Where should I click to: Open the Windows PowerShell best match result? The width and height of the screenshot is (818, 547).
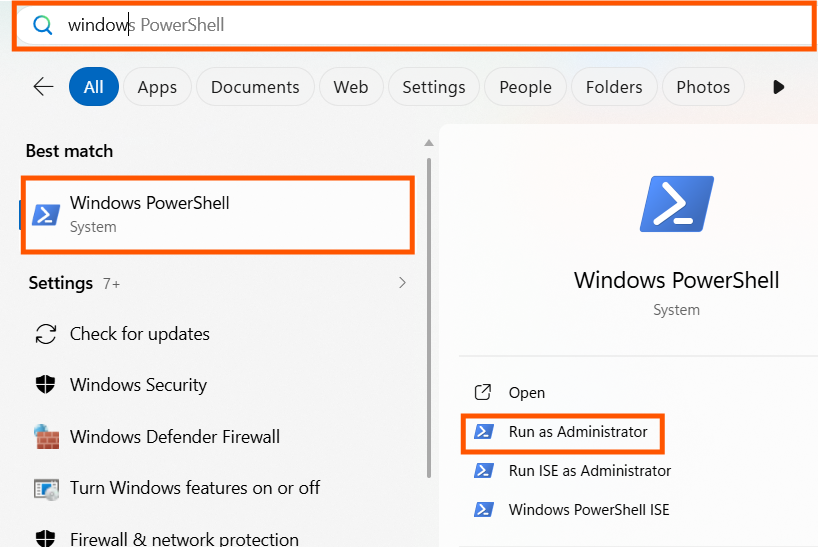coord(218,214)
